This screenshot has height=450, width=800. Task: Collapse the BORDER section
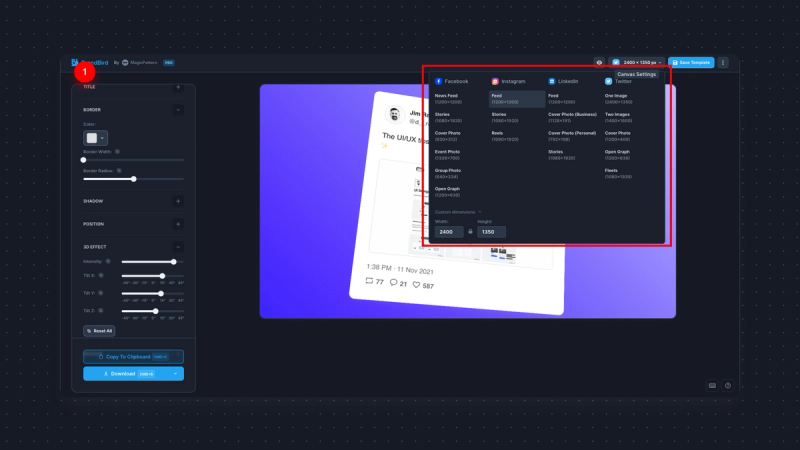point(178,110)
